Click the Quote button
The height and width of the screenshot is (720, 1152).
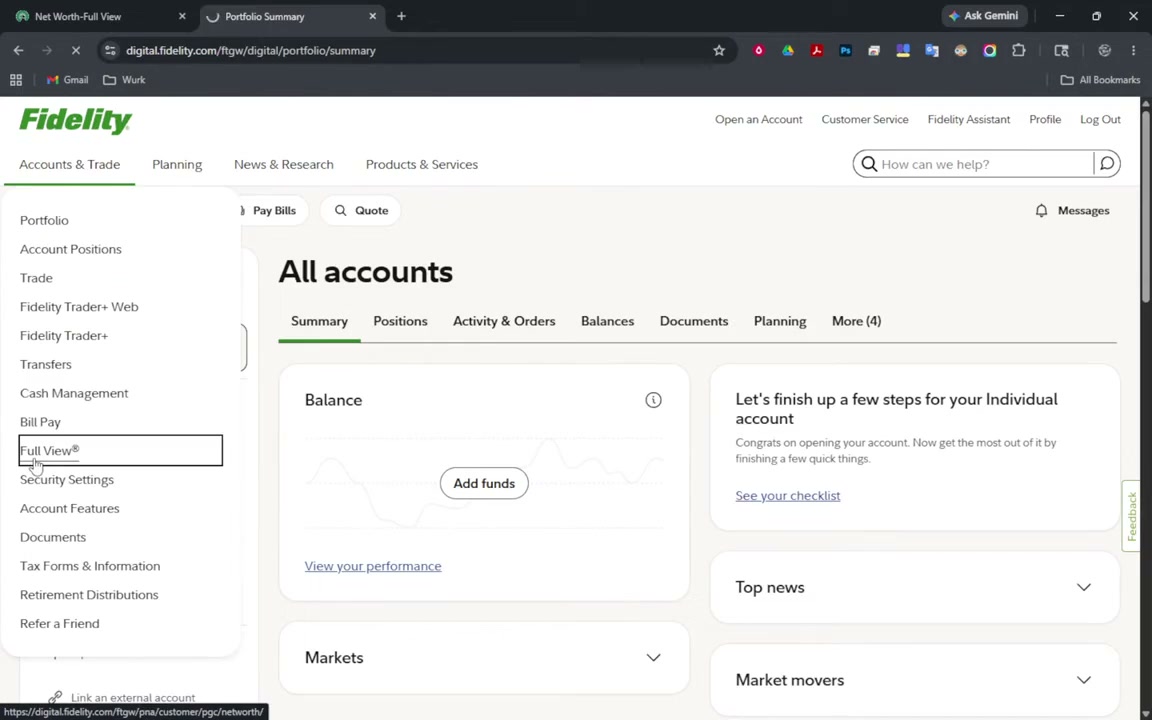pyautogui.click(x=361, y=211)
